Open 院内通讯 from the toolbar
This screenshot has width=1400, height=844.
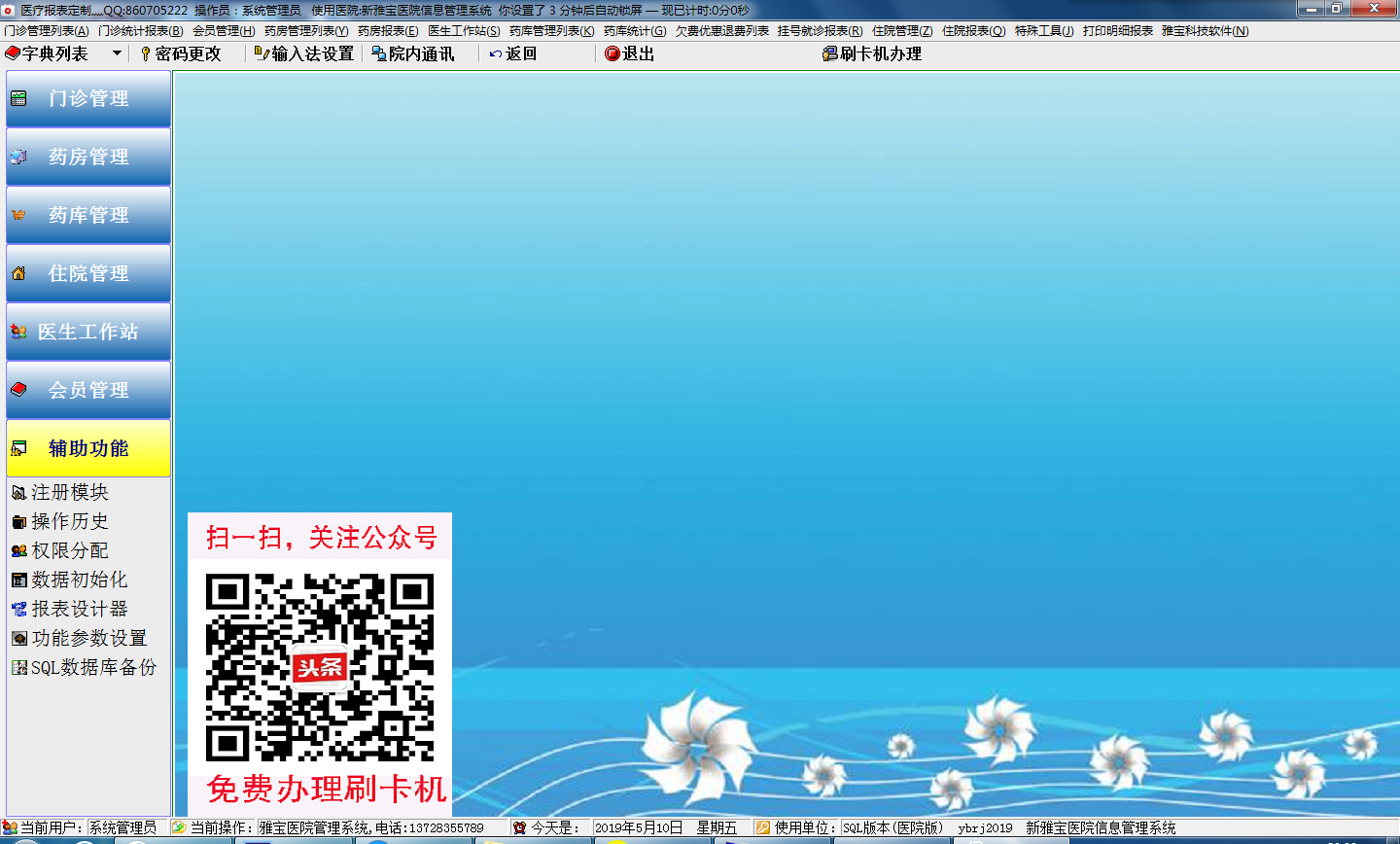point(413,53)
